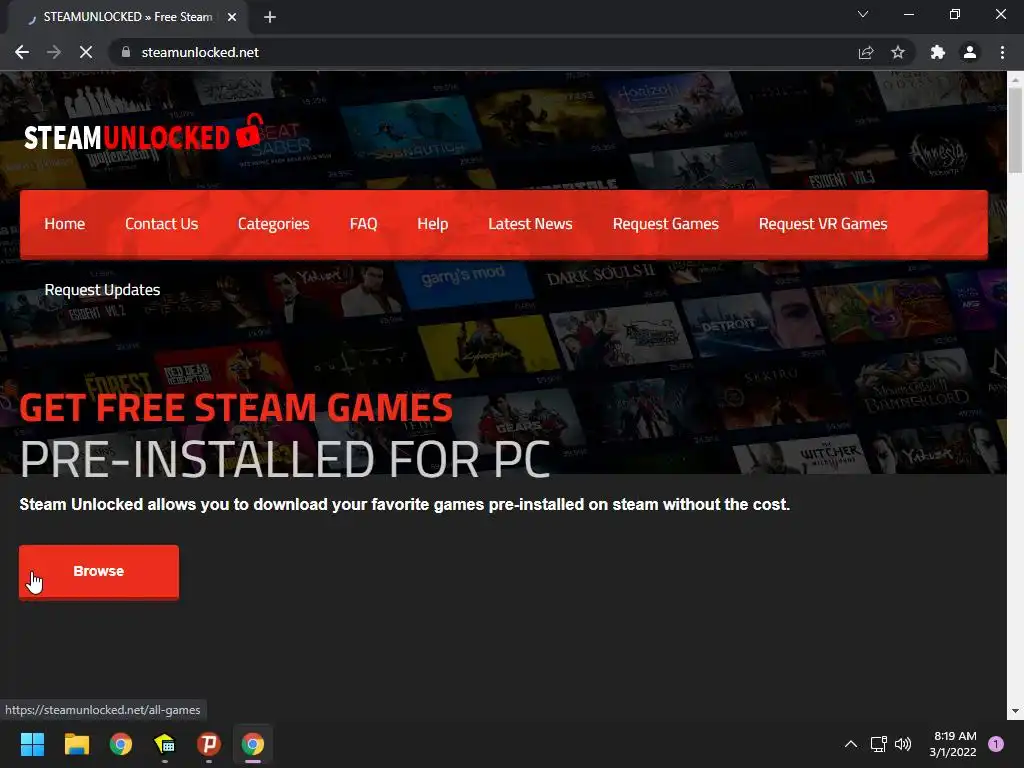Go to Home menu item
1024x768 pixels.
65,224
